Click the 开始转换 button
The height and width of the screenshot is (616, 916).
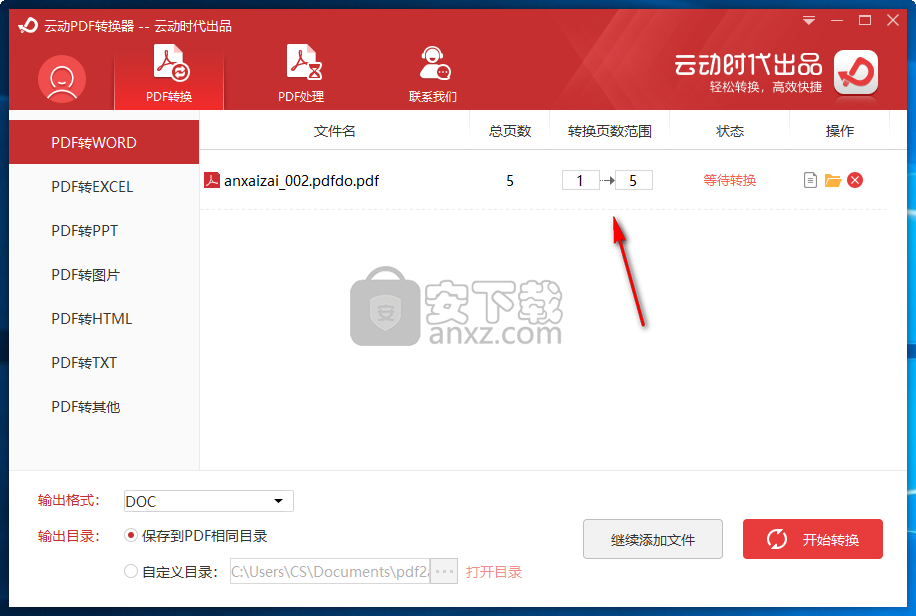pos(813,539)
